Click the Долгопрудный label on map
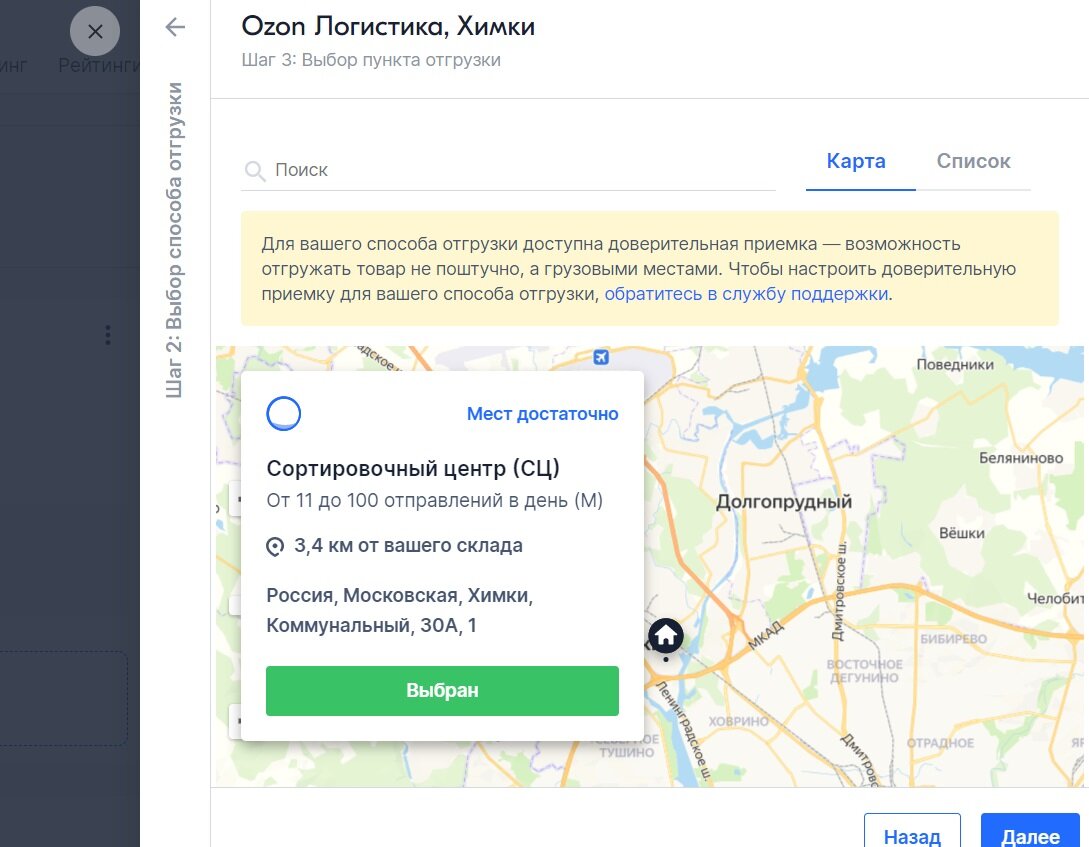This screenshot has width=1089, height=847. [x=783, y=501]
